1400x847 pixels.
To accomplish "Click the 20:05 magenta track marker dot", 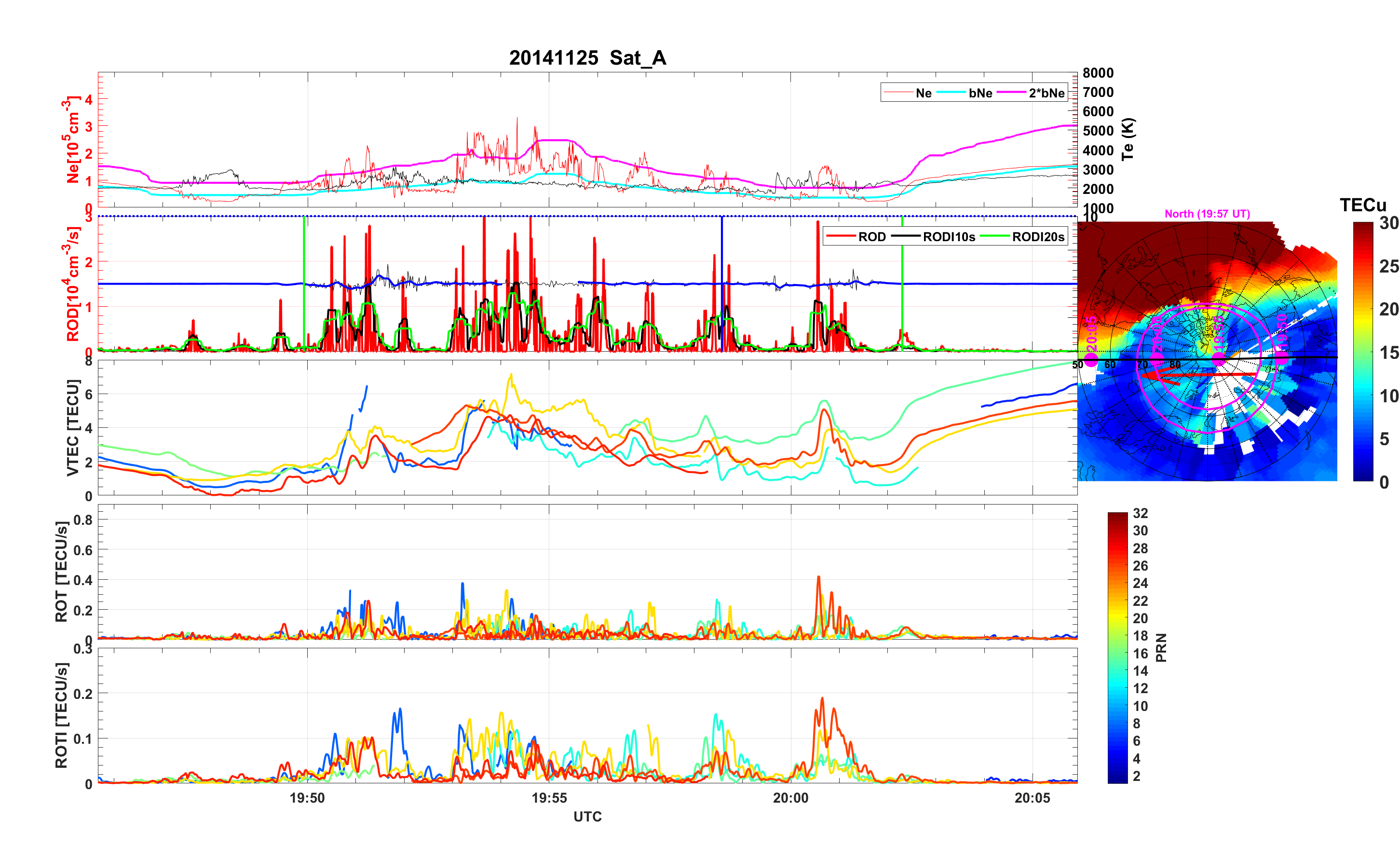I will (x=1091, y=359).
